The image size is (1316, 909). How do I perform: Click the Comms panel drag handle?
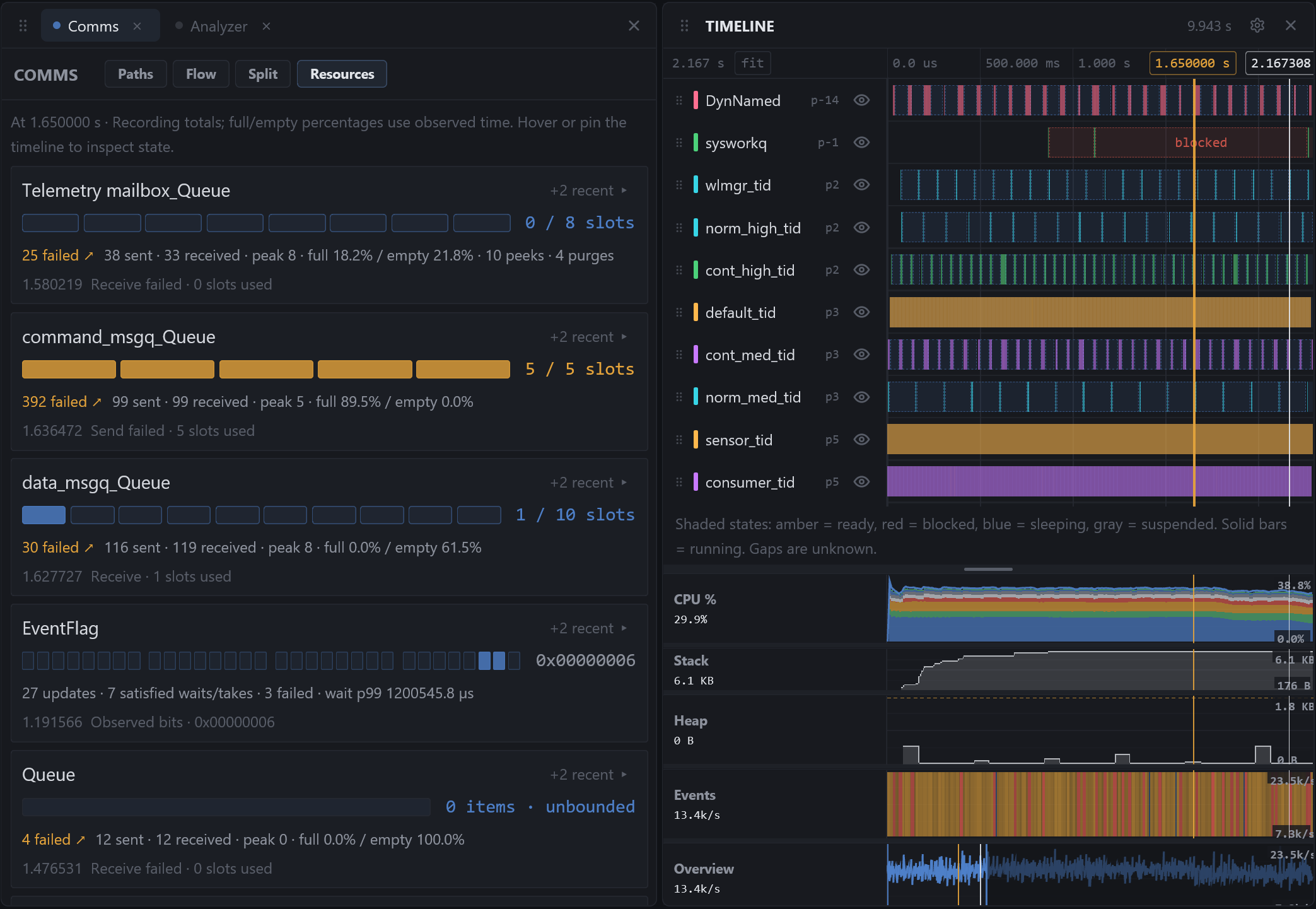click(x=23, y=26)
